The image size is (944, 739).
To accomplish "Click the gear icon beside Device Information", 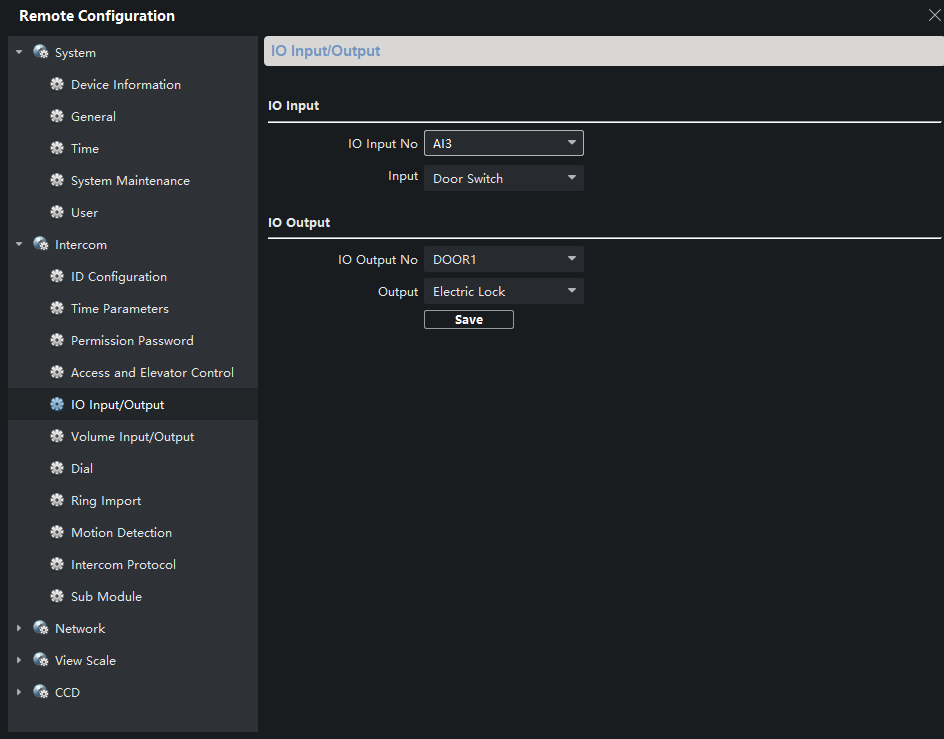I will [57, 85].
